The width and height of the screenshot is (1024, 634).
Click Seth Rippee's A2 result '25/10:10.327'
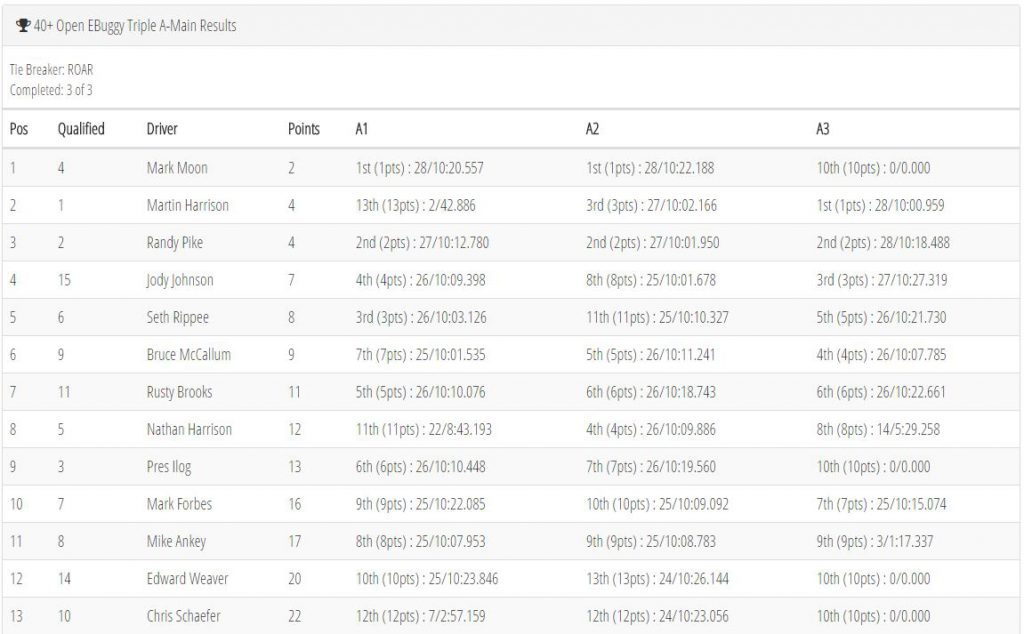[694, 317]
